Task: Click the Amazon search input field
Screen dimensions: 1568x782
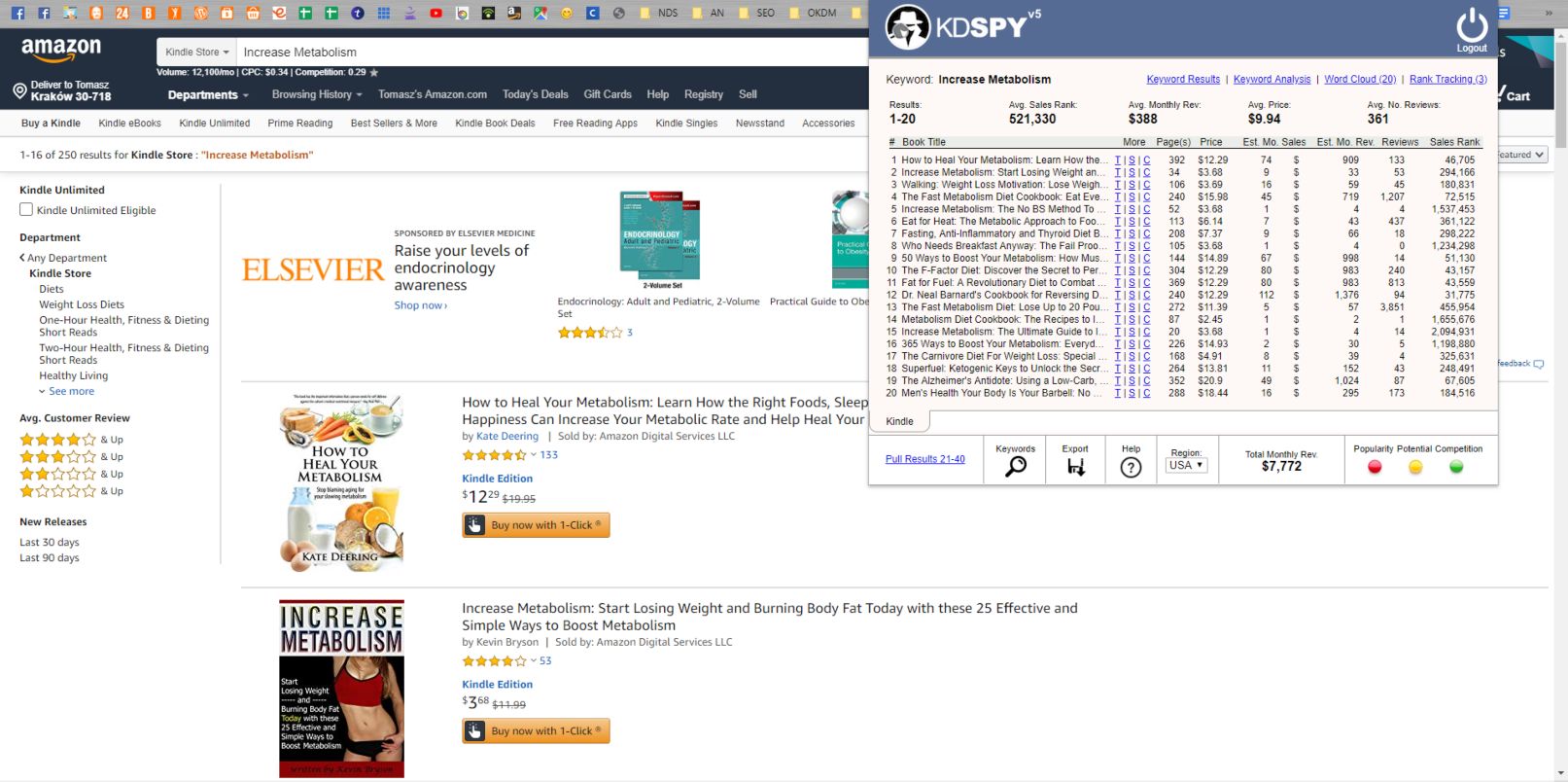Action: click(550, 52)
